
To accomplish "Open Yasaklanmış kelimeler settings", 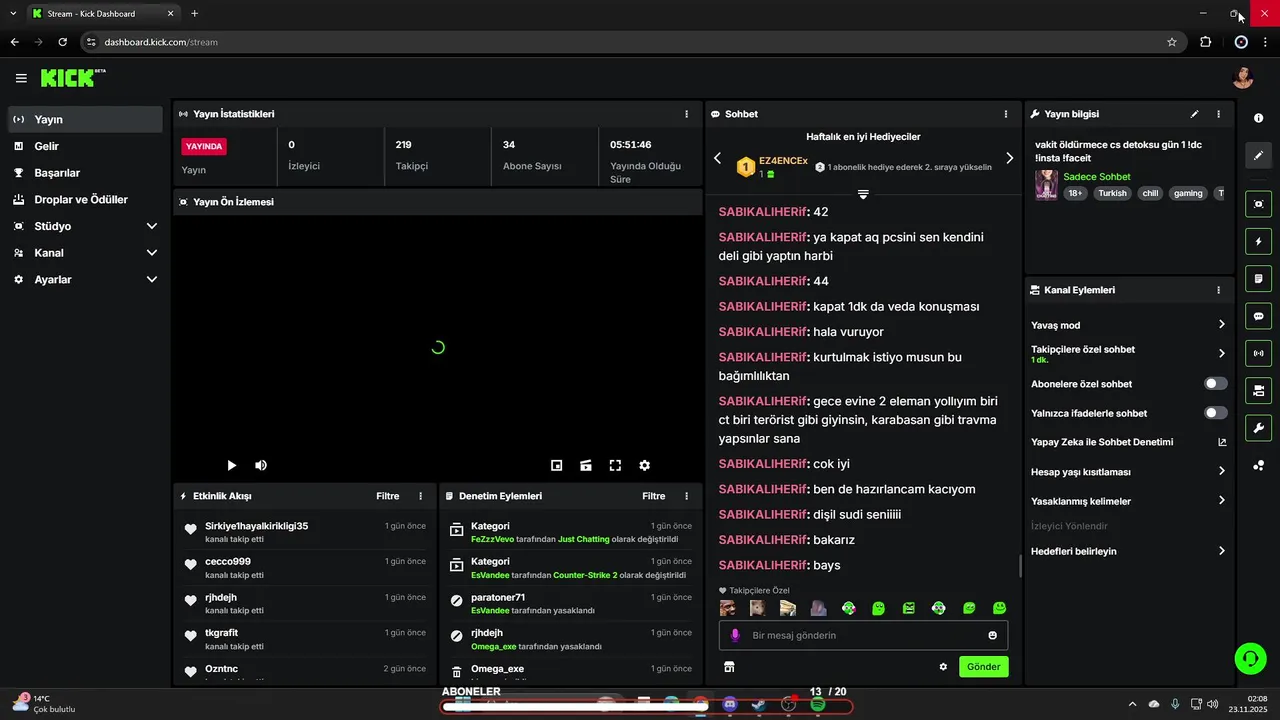I will [x=1129, y=501].
